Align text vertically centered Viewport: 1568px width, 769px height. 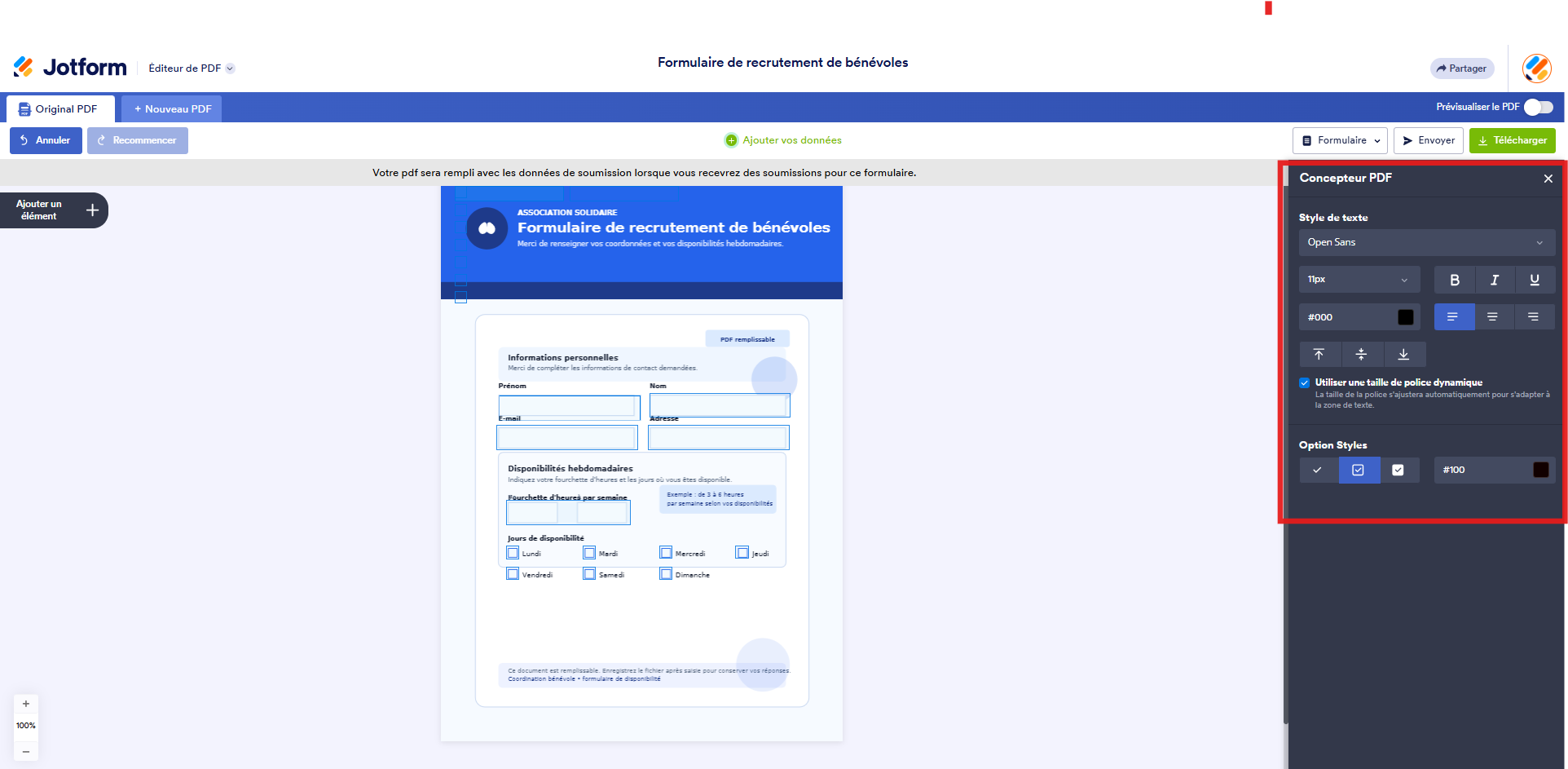click(x=1362, y=354)
